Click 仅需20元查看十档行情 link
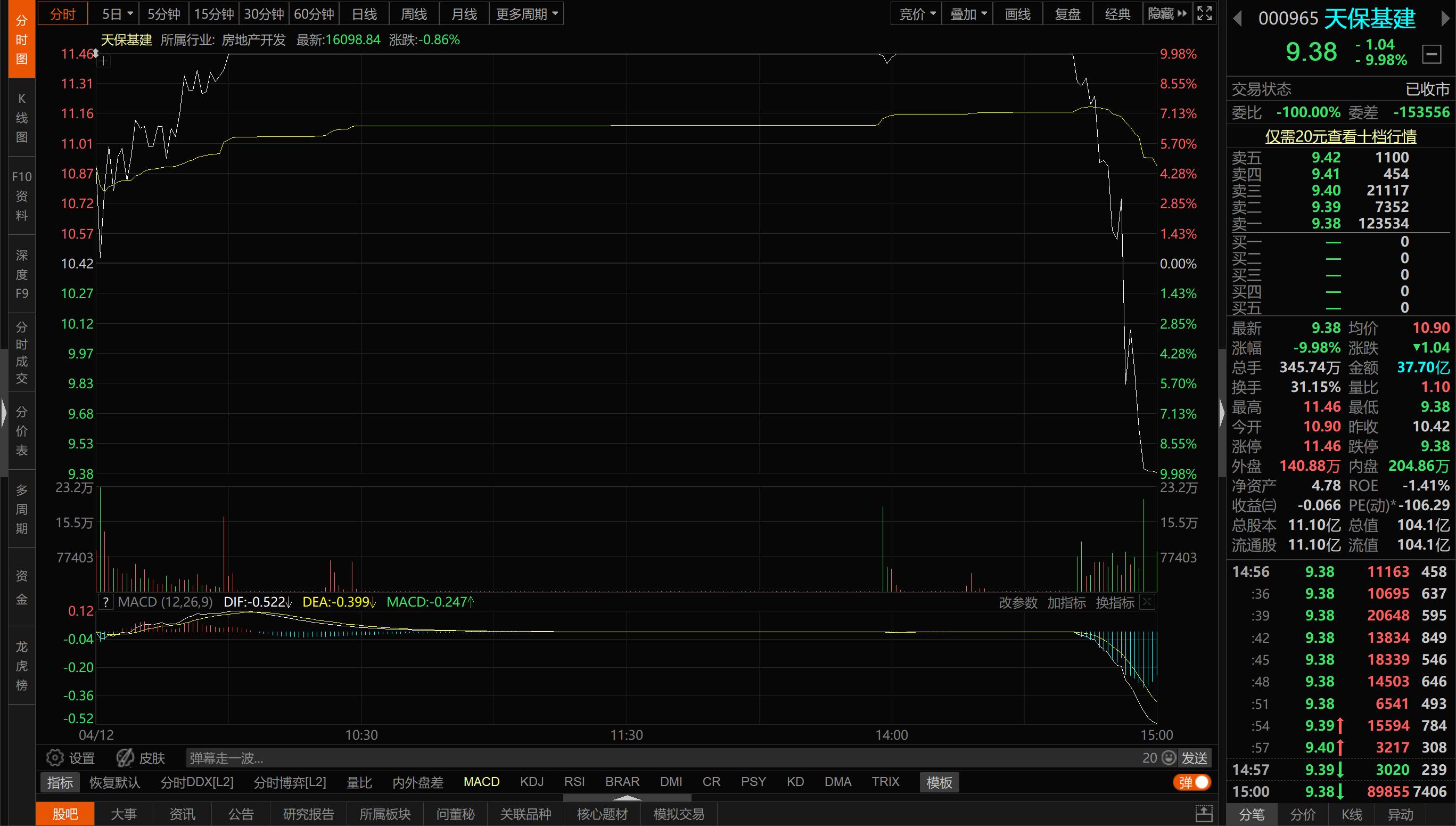The width and height of the screenshot is (1456, 826). click(x=1340, y=136)
